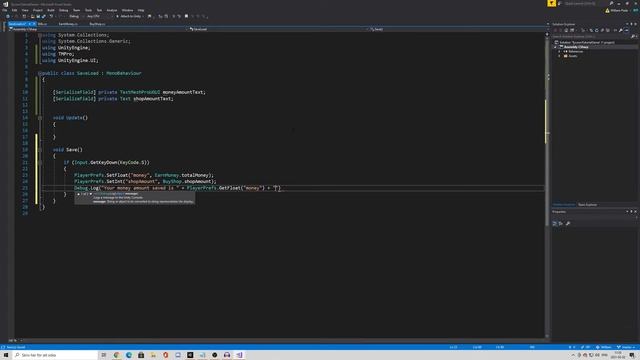Image resolution: width=640 pixels, height=360 pixels.
Task: Click Properties panel property pages wrench
Action: point(568,223)
